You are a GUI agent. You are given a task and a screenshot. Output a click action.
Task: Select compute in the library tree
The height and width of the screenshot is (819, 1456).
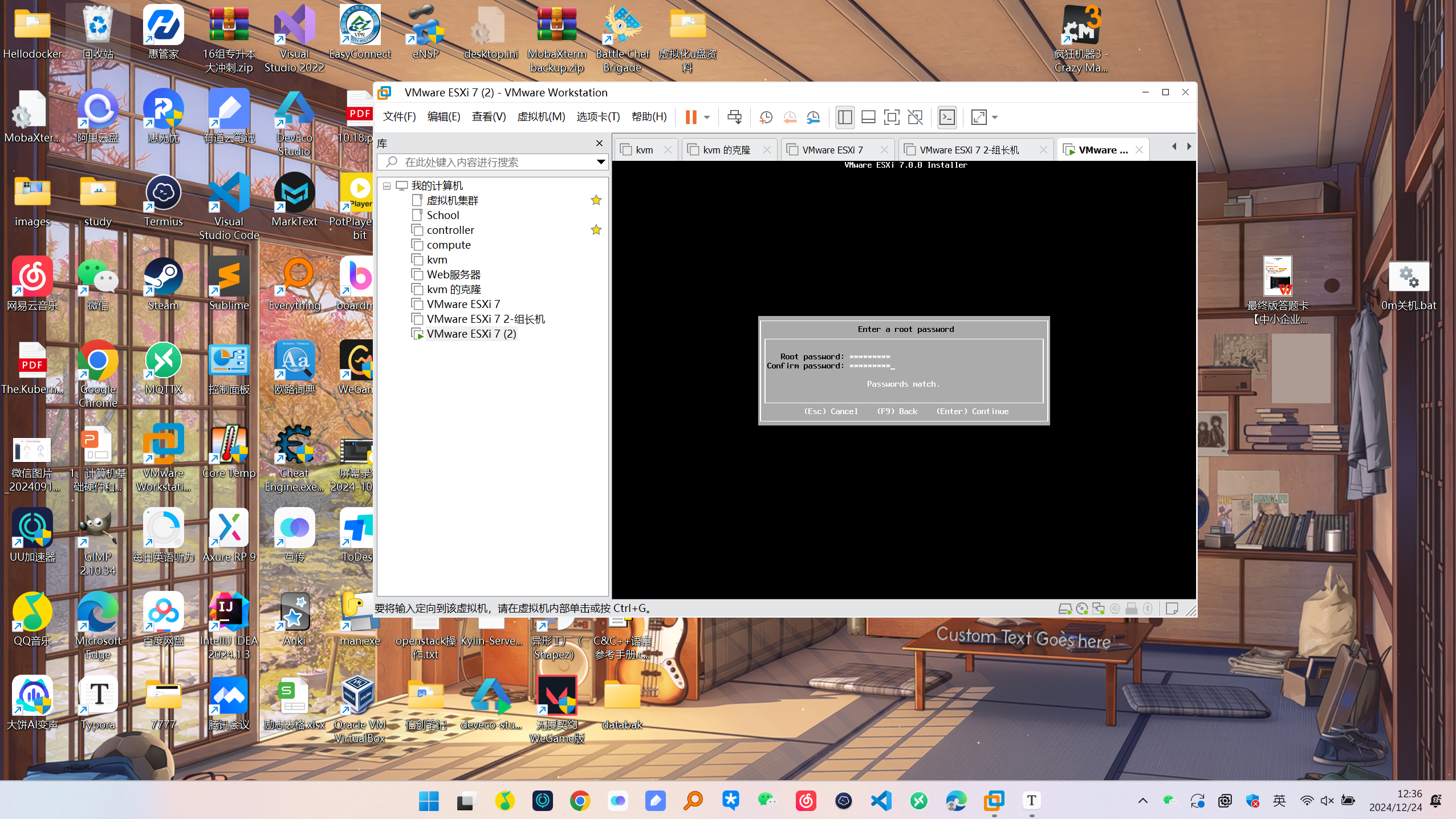pos(449,245)
